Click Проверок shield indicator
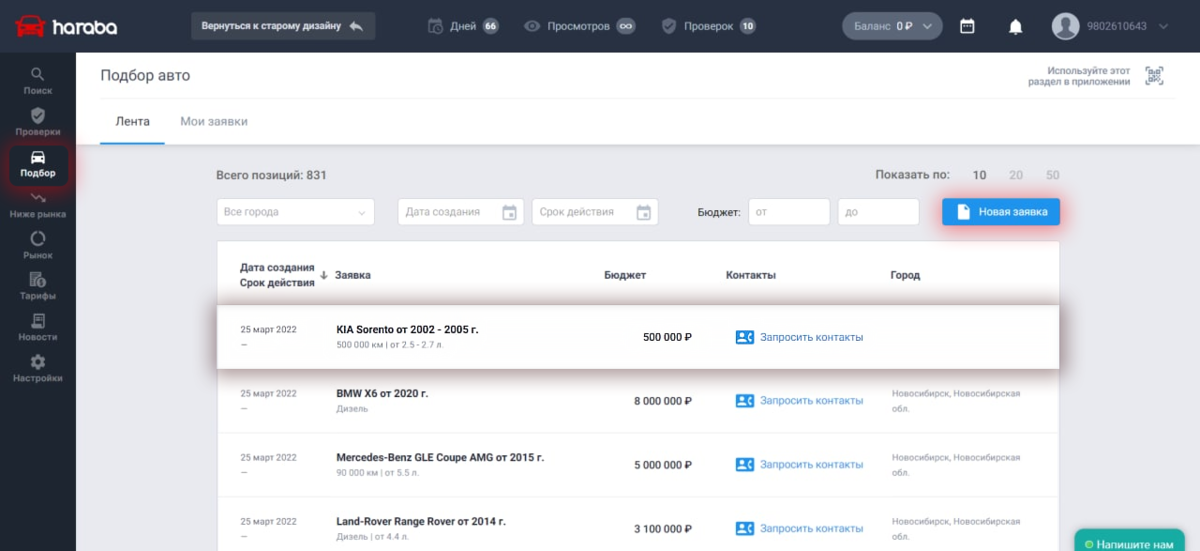The height and width of the screenshot is (551, 1200). [709, 26]
